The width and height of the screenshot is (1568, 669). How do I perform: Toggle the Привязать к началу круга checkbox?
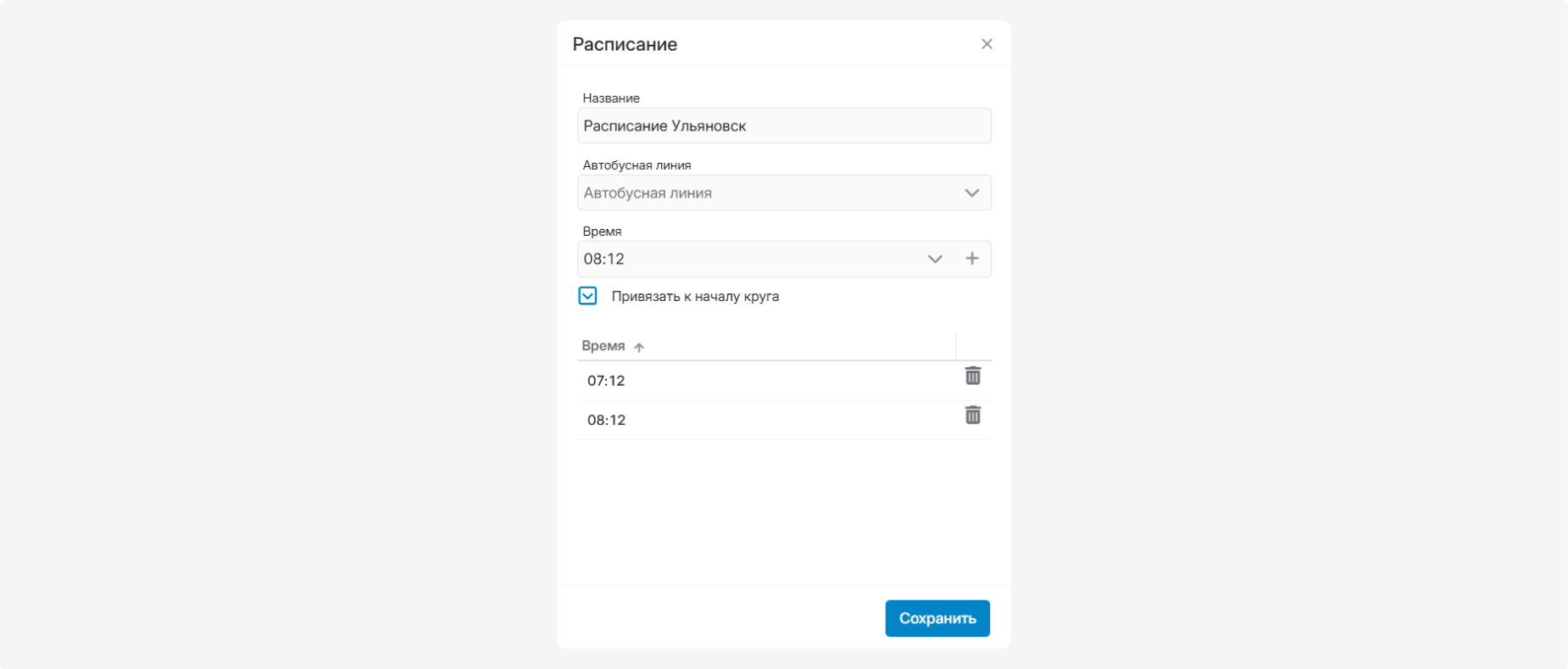(x=587, y=296)
